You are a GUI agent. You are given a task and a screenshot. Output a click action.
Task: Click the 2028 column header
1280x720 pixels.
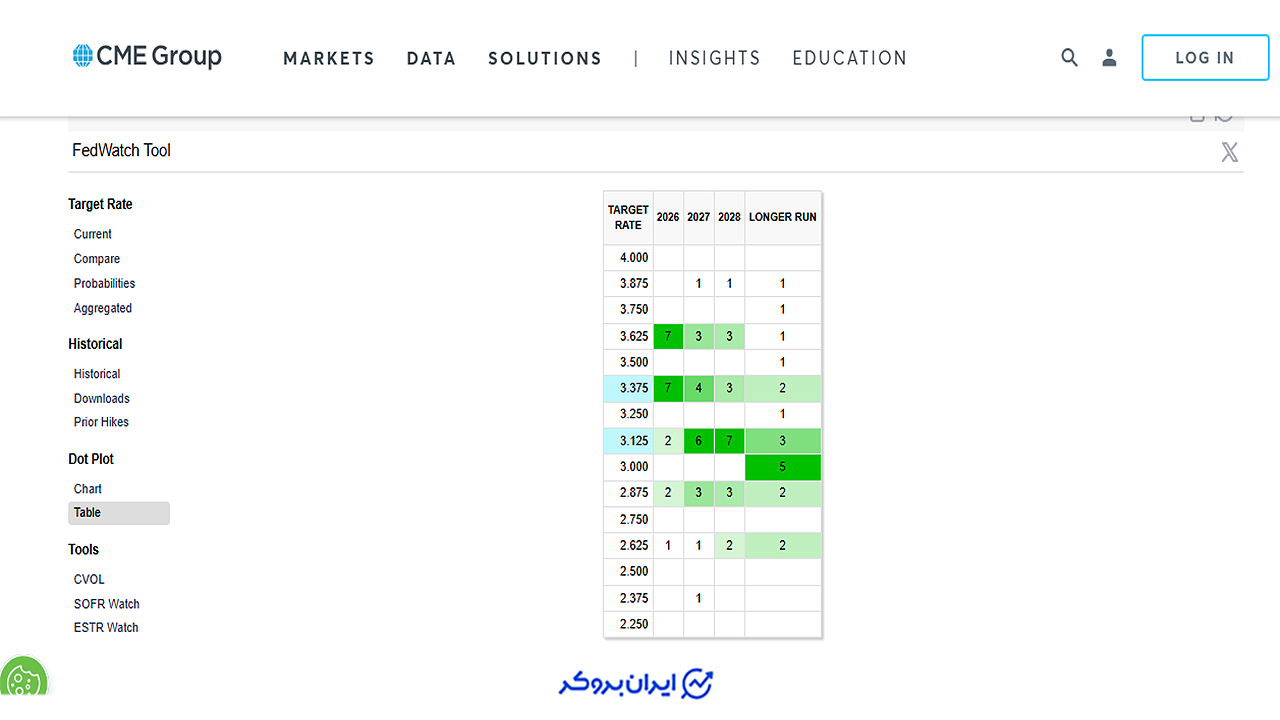click(730, 218)
